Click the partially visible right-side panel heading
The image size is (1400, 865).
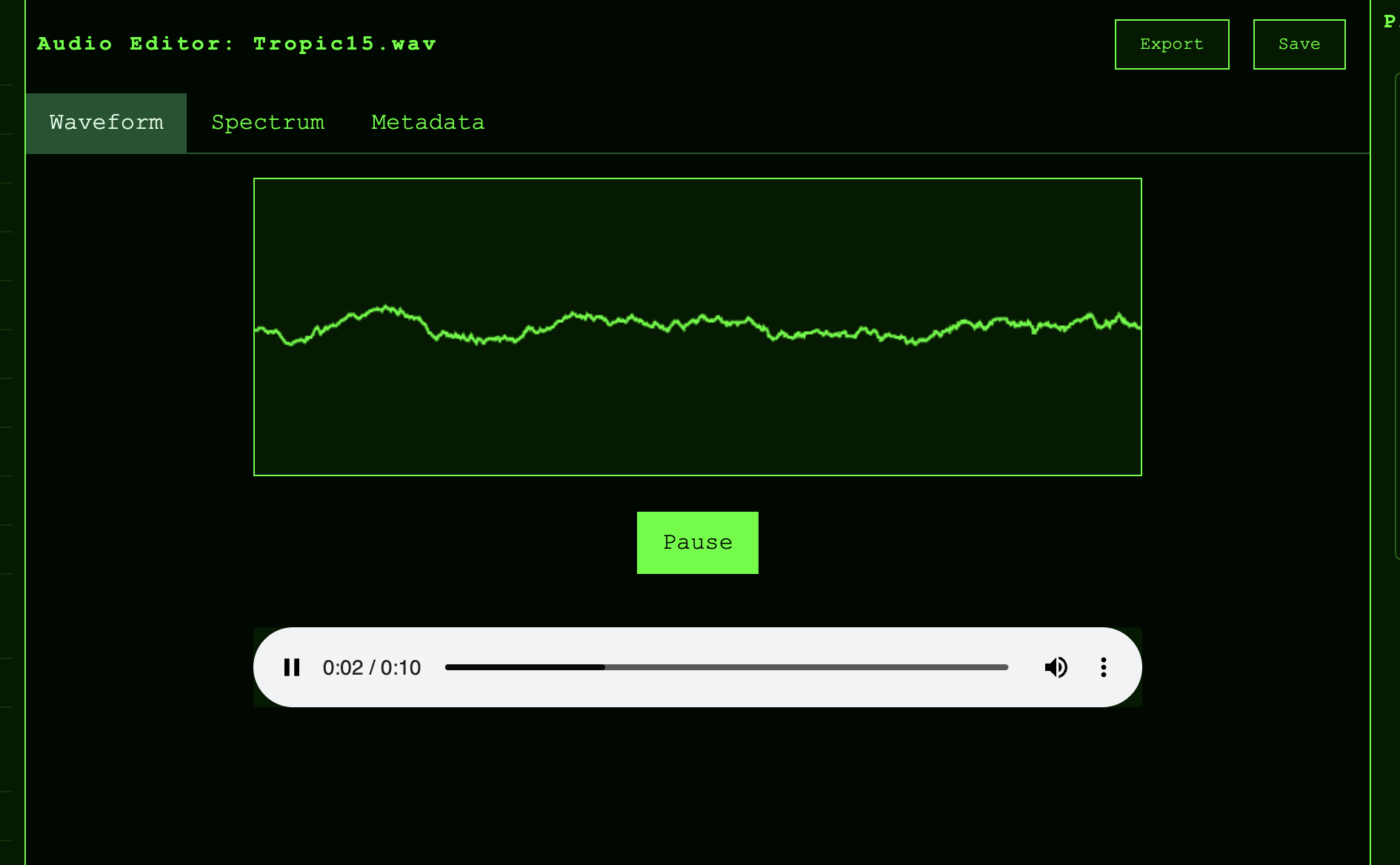[1390, 22]
